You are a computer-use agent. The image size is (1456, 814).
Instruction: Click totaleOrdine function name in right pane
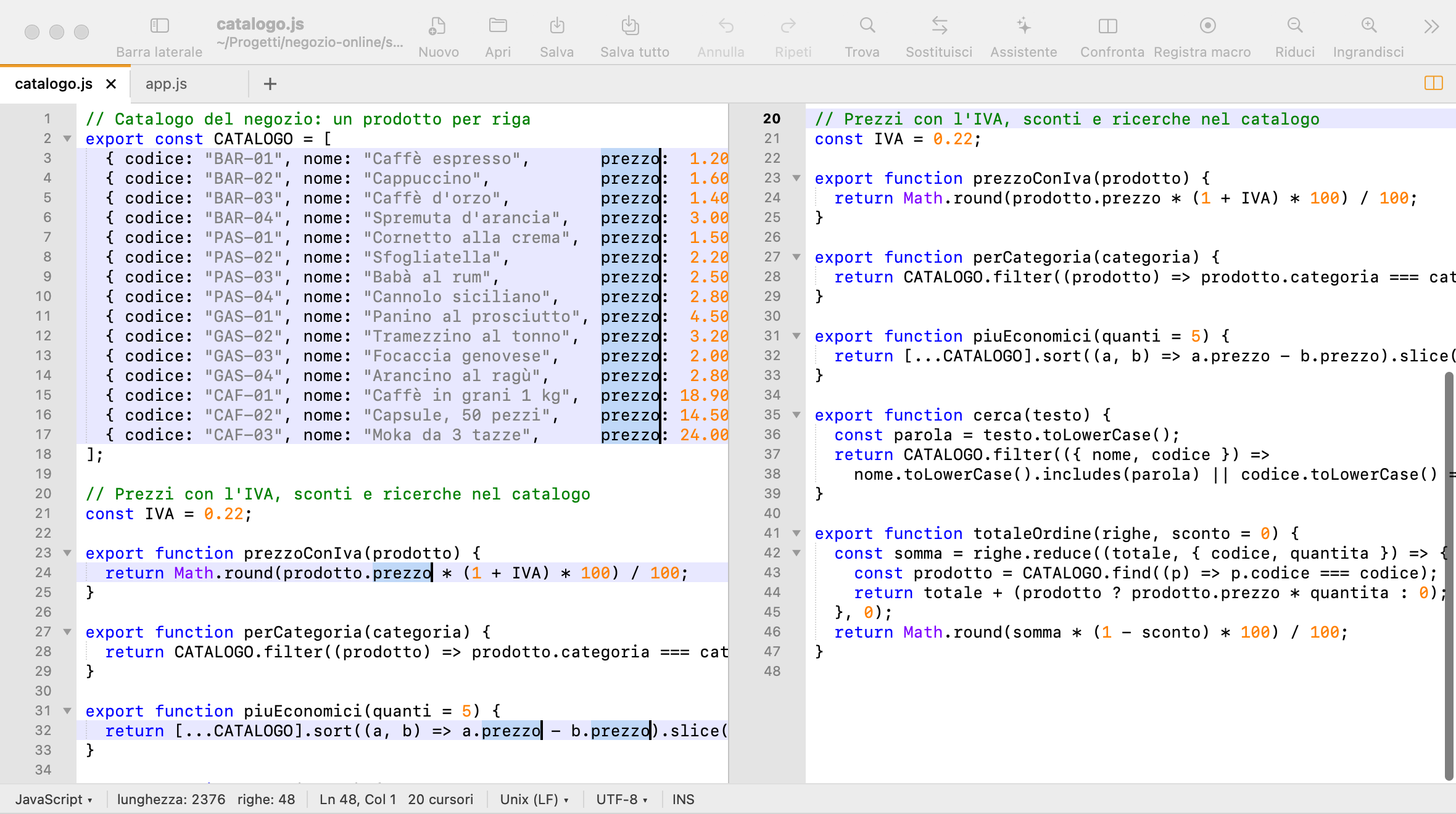point(1032,533)
